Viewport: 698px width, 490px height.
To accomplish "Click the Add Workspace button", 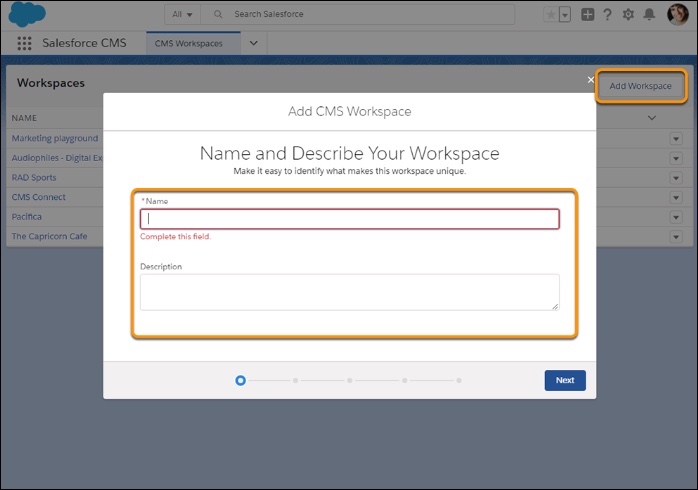I will [641, 86].
